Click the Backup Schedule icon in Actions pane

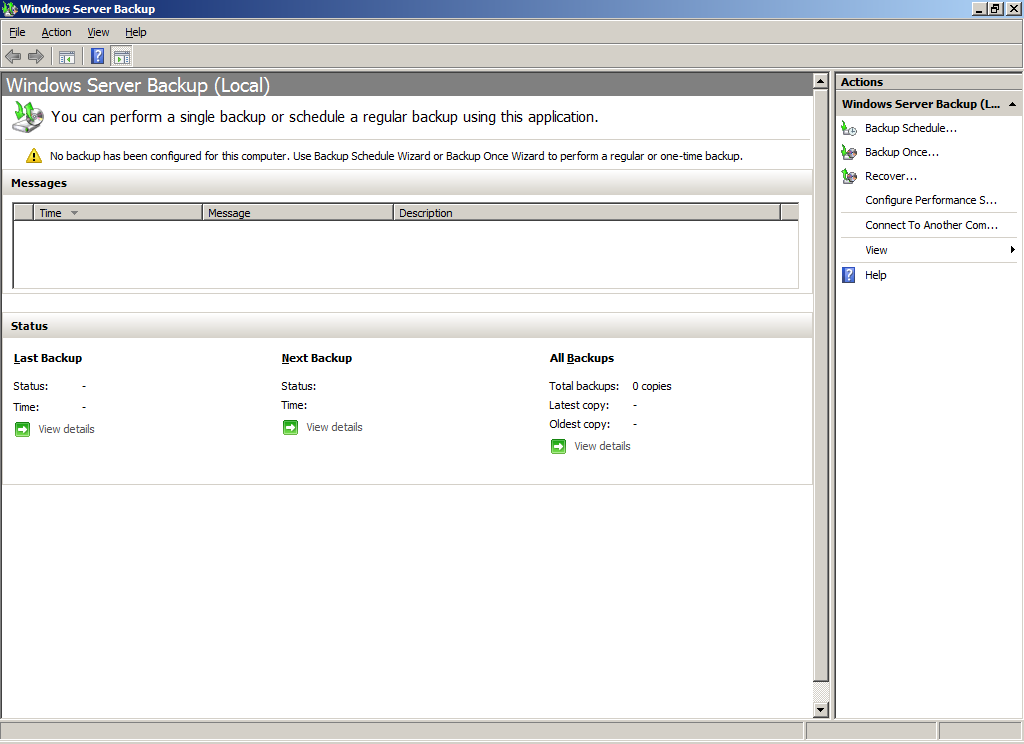pos(848,128)
